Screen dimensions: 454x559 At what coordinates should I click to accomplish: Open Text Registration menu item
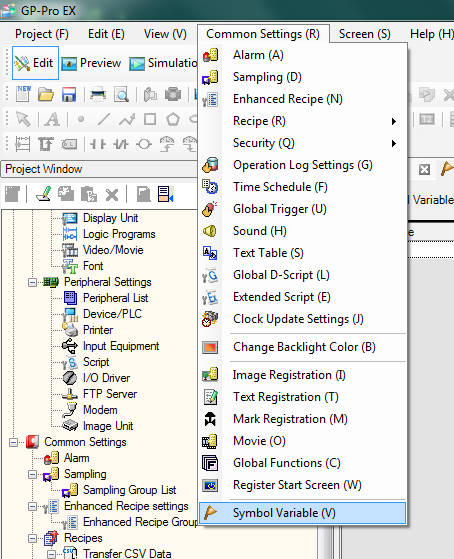[x=302, y=397]
